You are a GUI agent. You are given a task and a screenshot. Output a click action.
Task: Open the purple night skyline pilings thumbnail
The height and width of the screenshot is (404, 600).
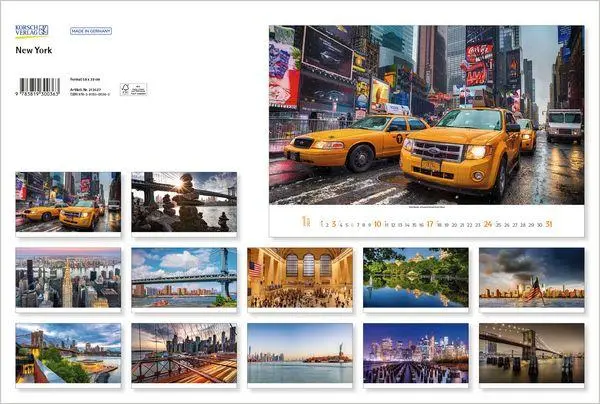(416, 353)
